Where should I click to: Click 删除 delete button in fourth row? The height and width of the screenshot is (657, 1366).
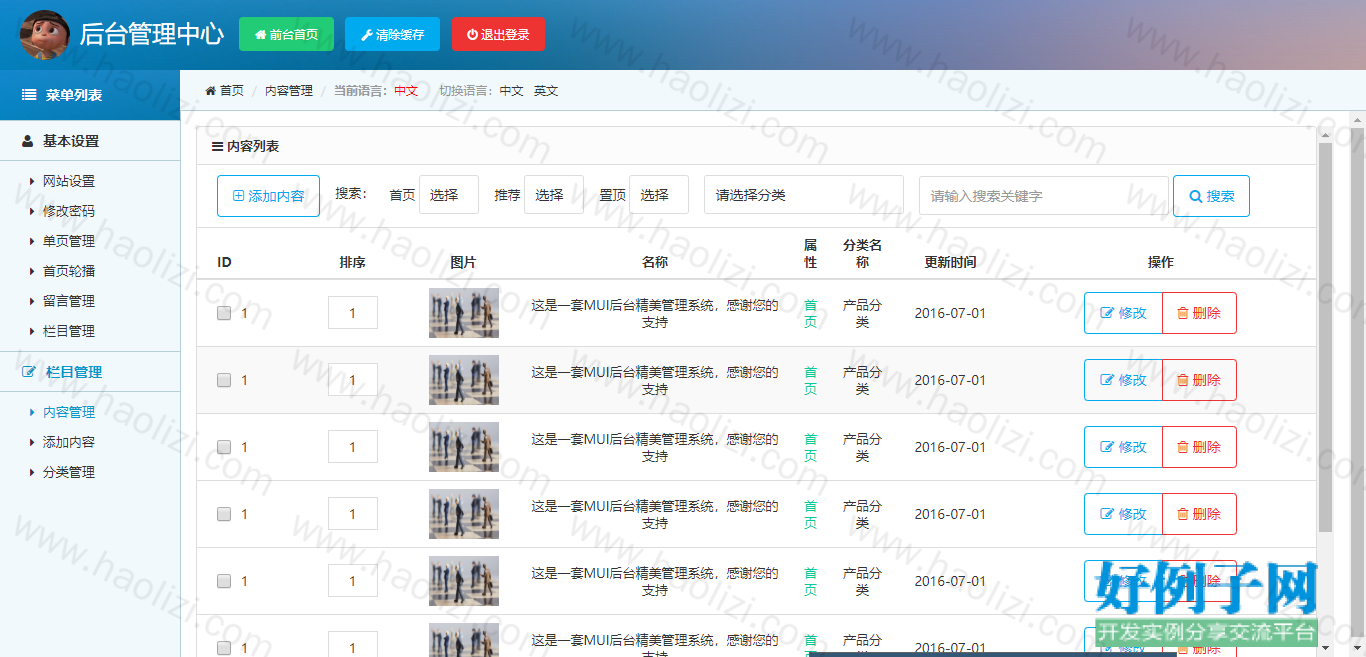[1199, 514]
